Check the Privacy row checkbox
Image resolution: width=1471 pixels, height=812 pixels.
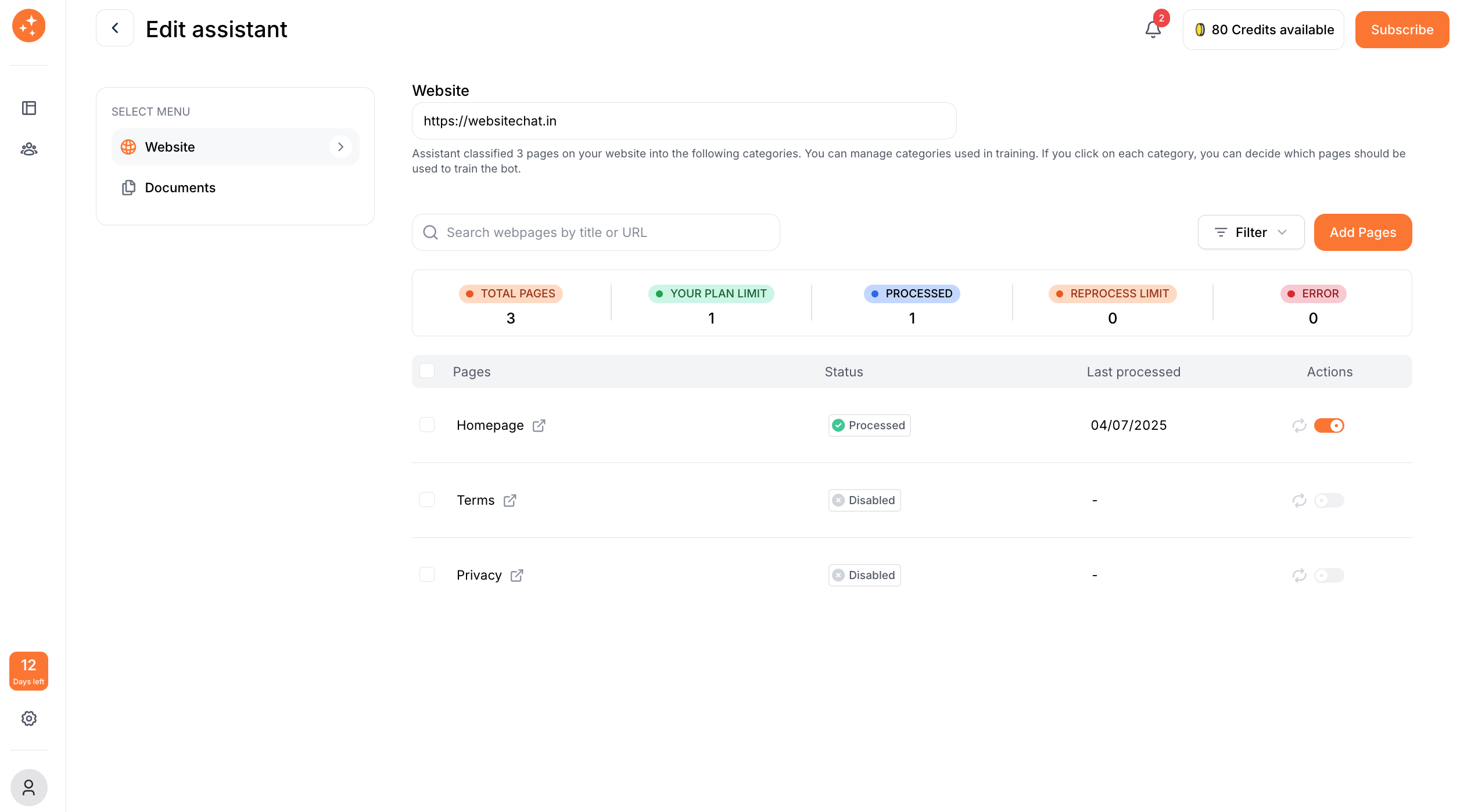pyautogui.click(x=427, y=575)
